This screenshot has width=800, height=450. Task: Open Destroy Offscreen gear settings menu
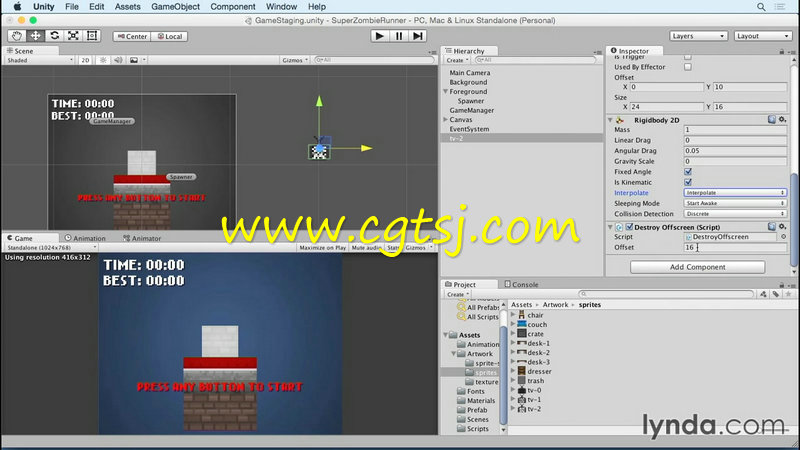click(782, 227)
